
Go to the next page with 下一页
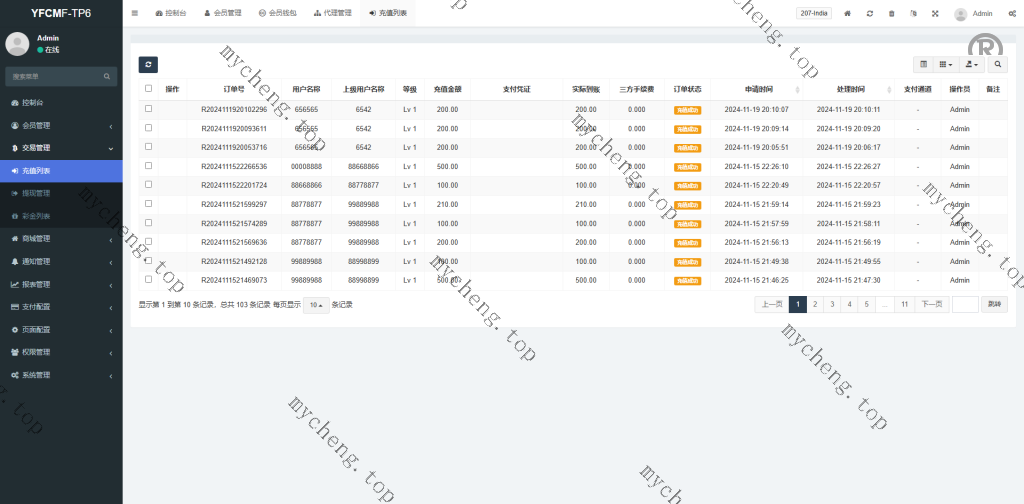[931, 304]
